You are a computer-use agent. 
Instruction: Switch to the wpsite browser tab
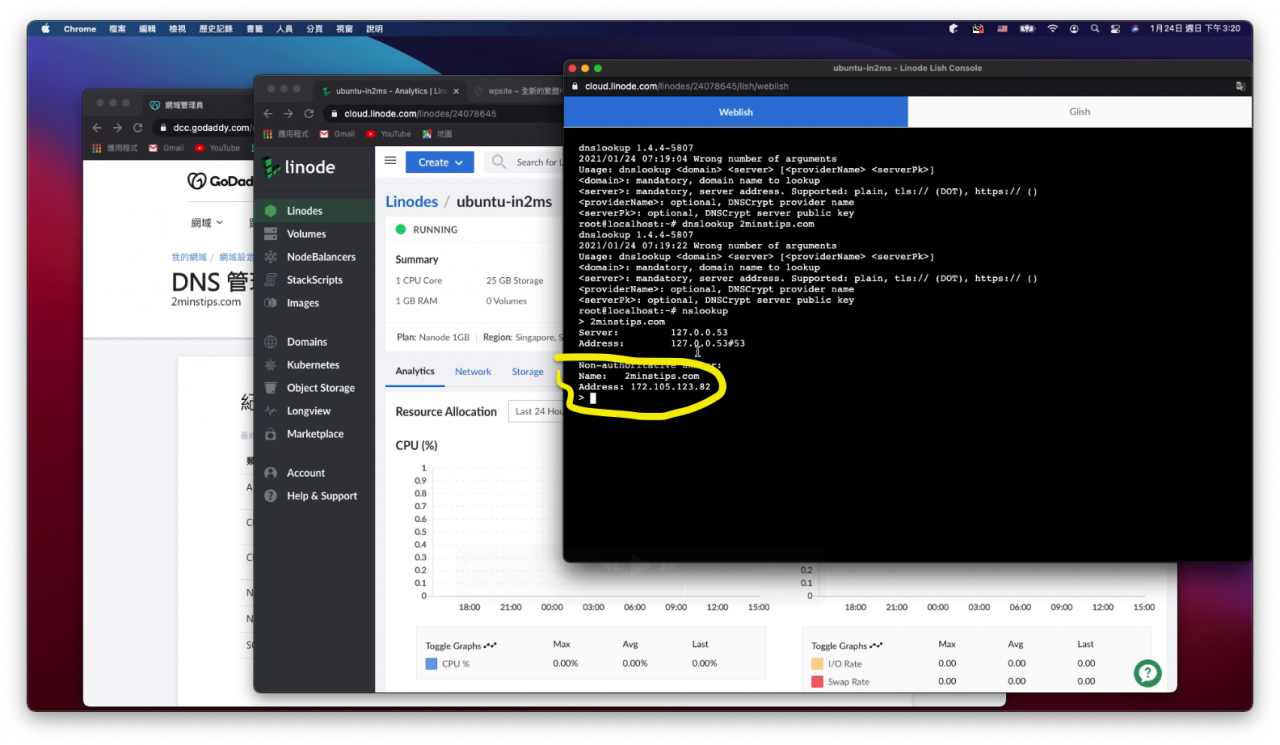517,90
